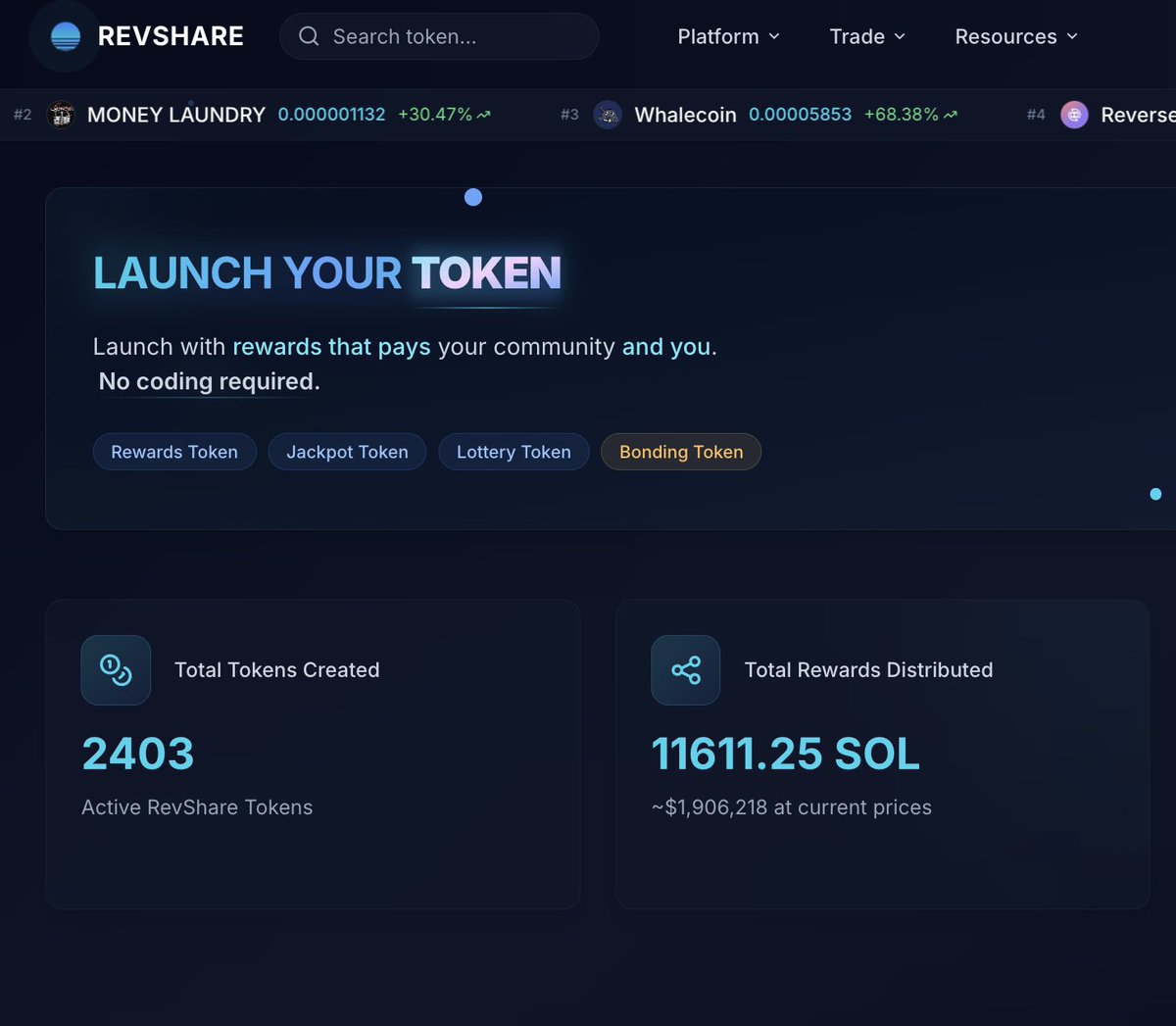The height and width of the screenshot is (1026, 1176).
Task: Click the Total Tokens Created label
Action: [x=277, y=670]
